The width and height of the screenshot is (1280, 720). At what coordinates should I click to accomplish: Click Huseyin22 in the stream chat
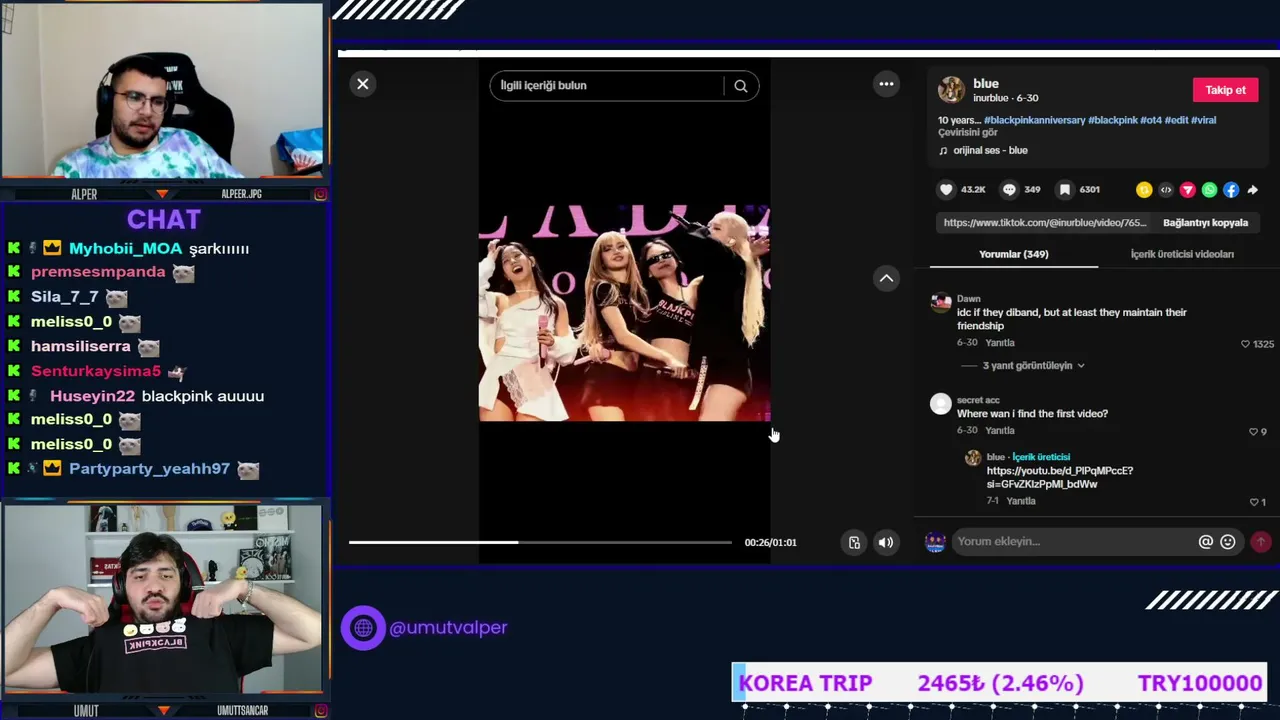click(92, 397)
